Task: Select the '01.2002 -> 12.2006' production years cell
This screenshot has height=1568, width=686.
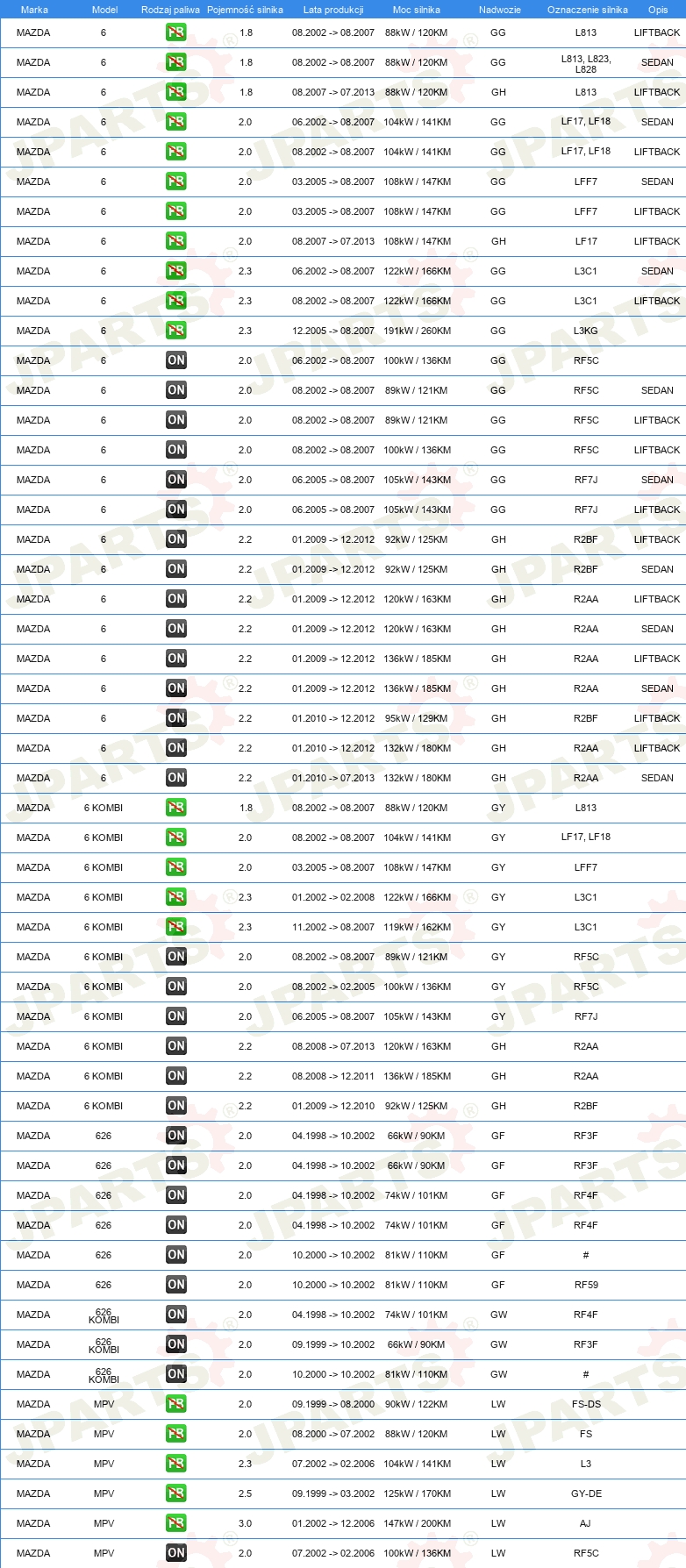Action: click(x=333, y=1523)
